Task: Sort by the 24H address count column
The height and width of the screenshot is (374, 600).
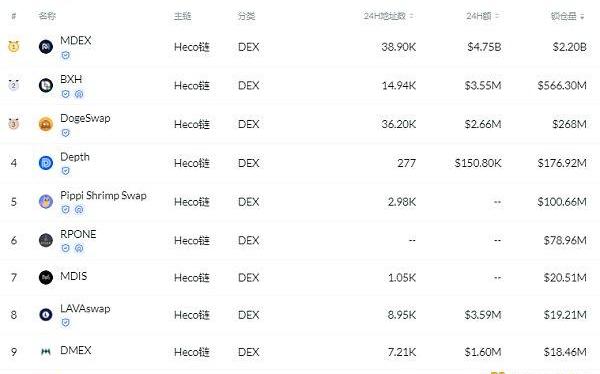Action: coord(388,16)
